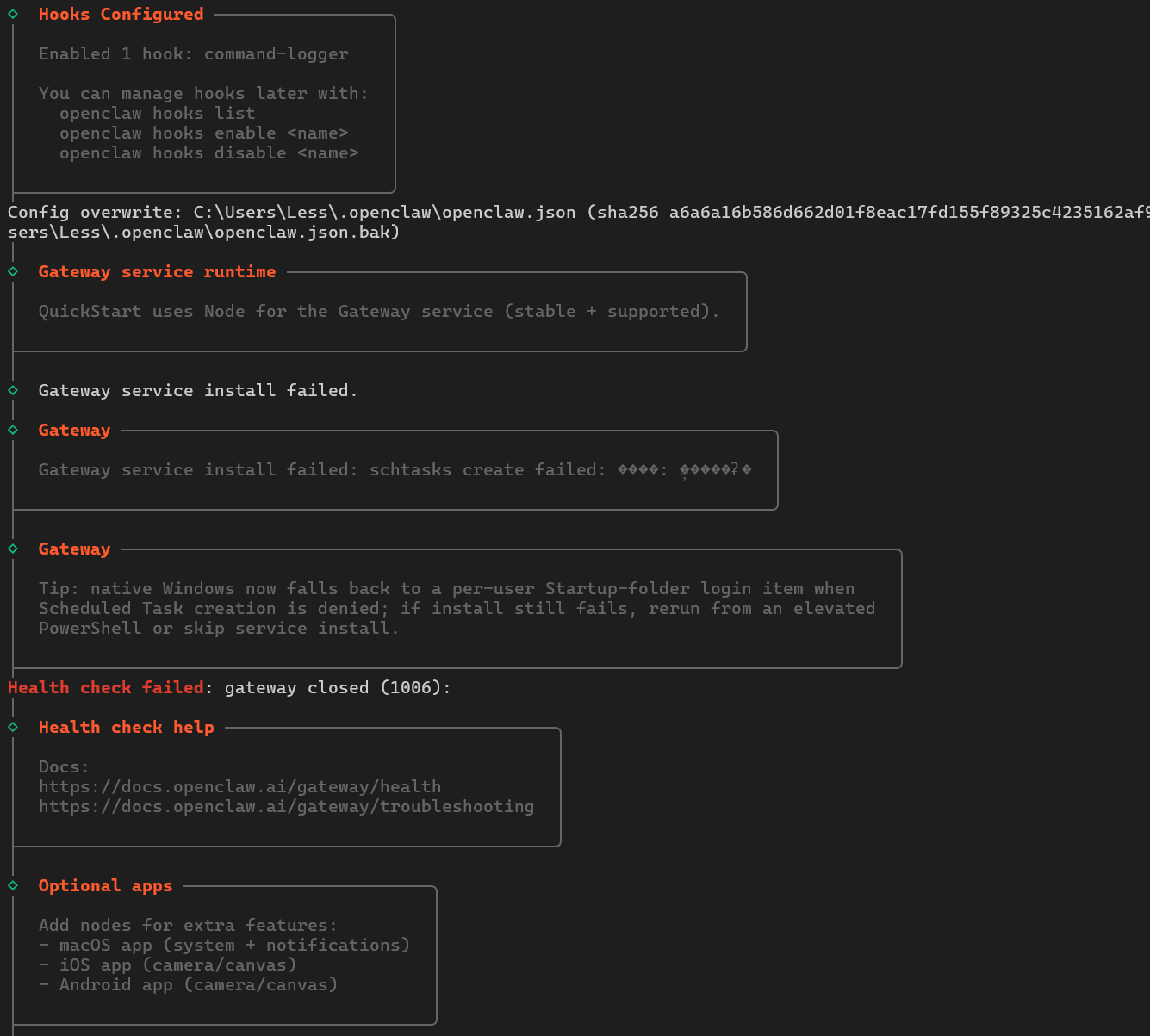This screenshot has width=1150, height=1036.
Task: Click the diamond marker beside Gateway service runtime
Action: click(13, 271)
